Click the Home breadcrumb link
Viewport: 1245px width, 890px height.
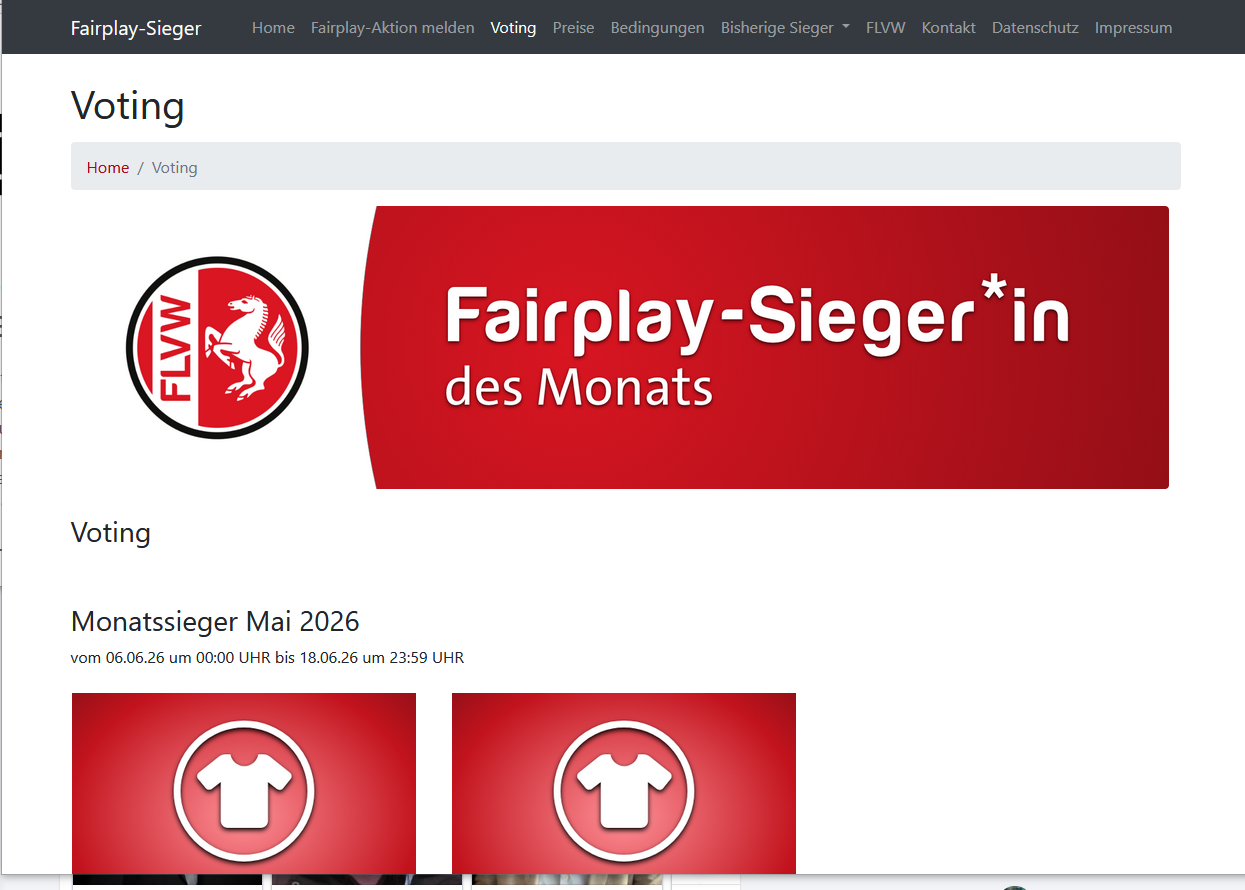pos(108,168)
